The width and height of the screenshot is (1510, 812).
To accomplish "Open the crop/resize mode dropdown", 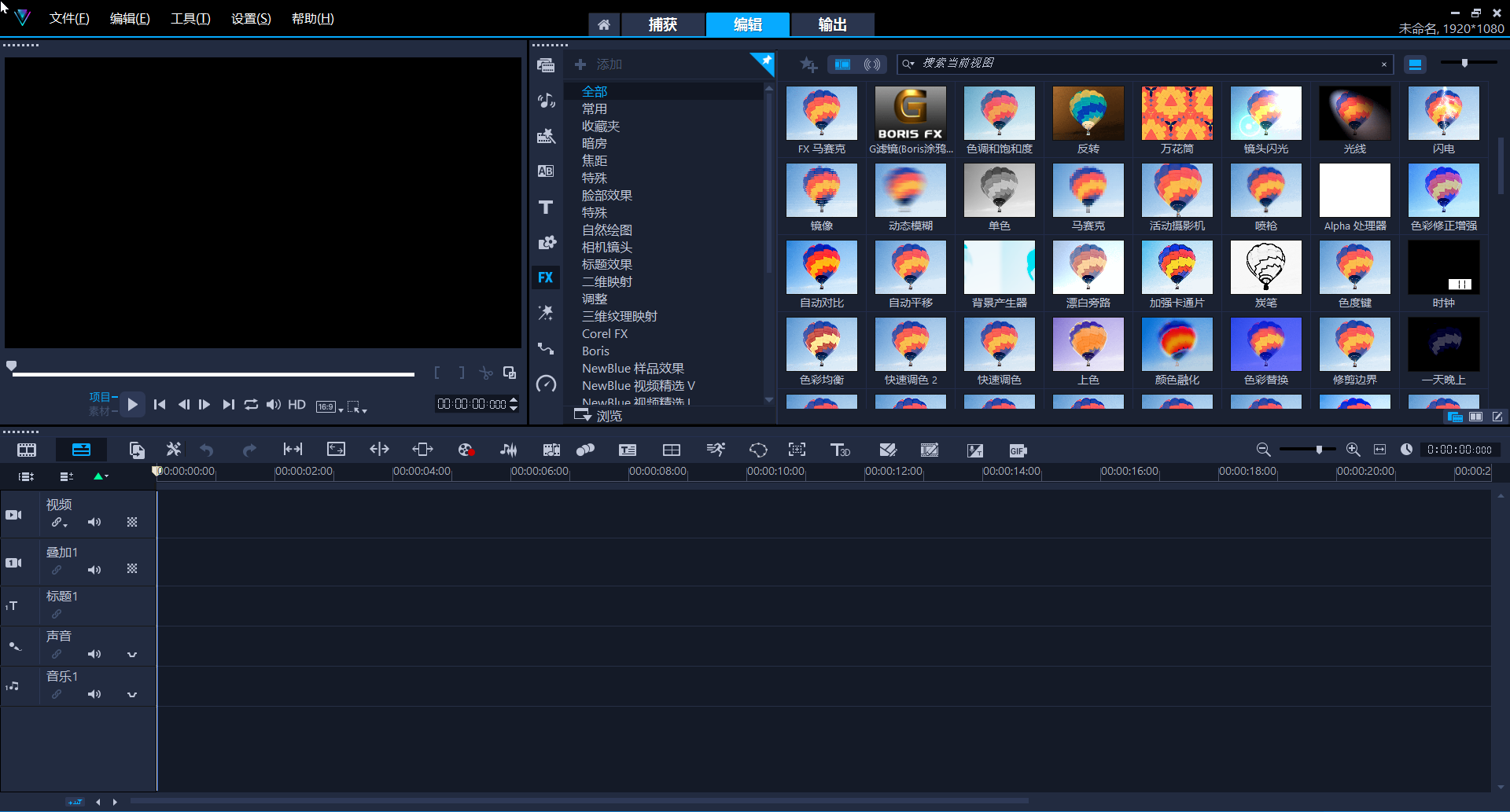I will tap(357, 406).
